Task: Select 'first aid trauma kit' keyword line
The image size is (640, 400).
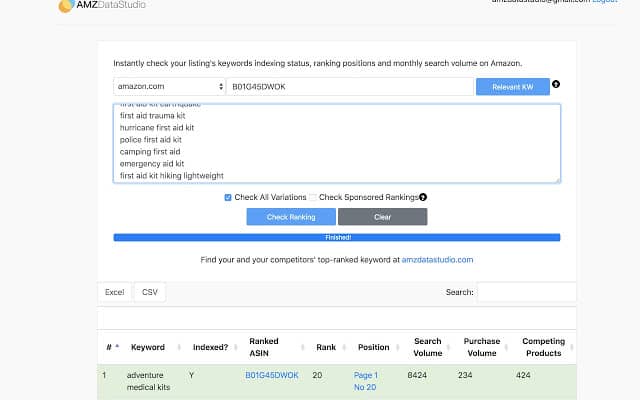Action: (153, 116)
